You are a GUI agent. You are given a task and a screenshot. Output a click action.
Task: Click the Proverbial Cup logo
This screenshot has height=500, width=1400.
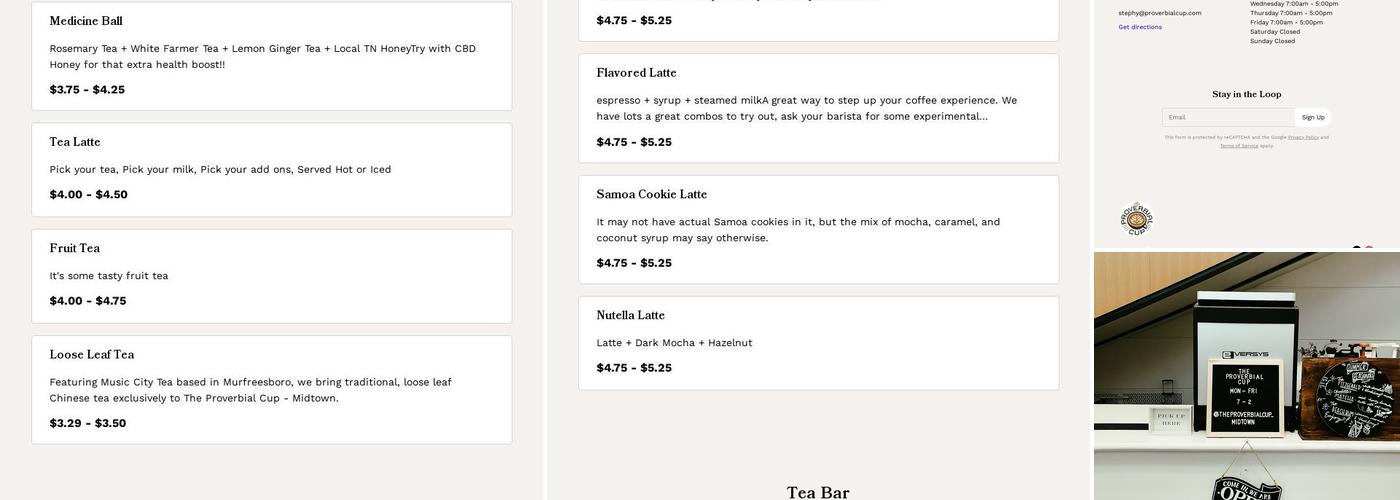pyautogui.click(x=1136, y=219)
